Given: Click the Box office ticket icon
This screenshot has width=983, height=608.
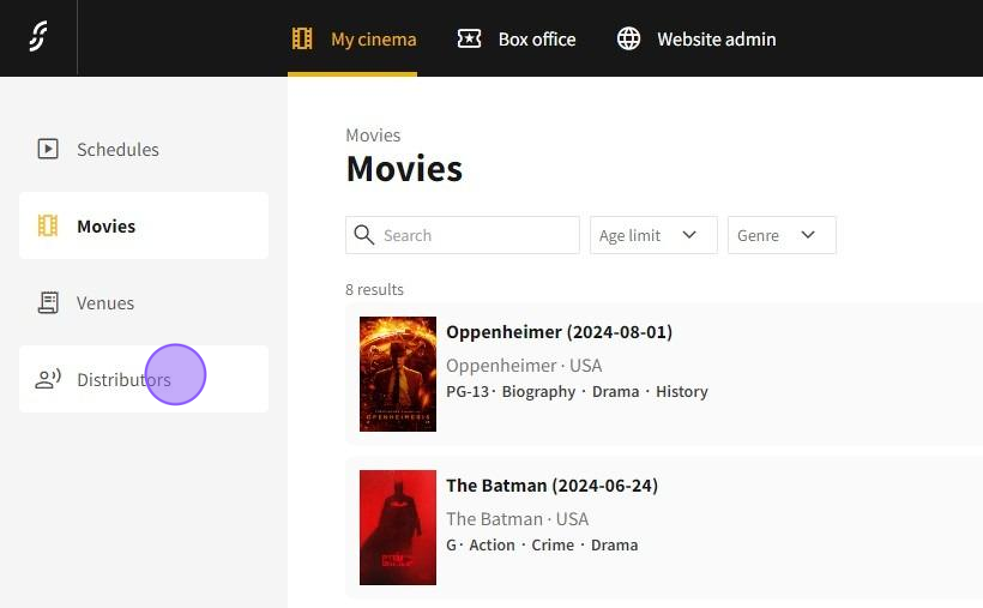Looking at the screenshot, I should (x=469, y=39).
